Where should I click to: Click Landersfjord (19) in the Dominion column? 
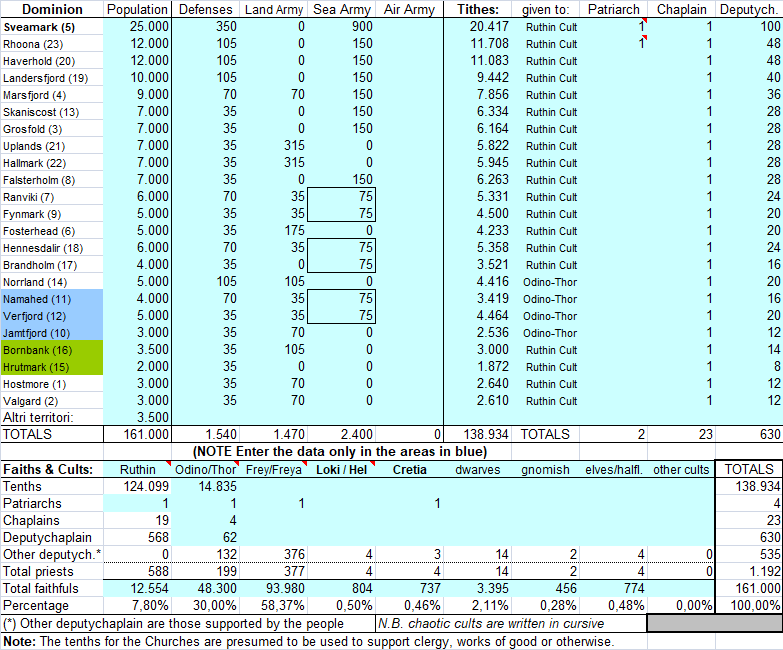point(52,78)
